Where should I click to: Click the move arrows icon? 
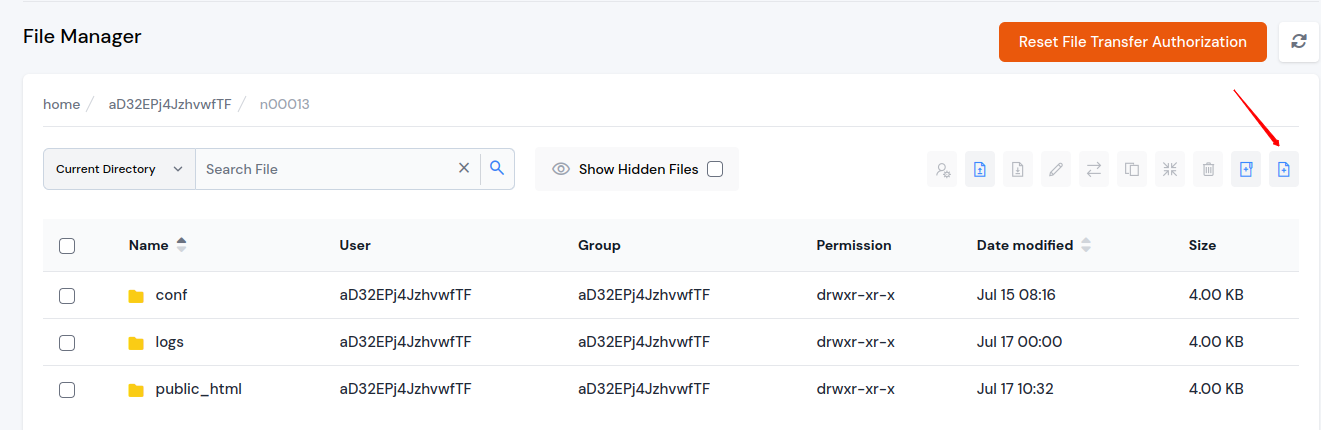tap(1094, 170)
